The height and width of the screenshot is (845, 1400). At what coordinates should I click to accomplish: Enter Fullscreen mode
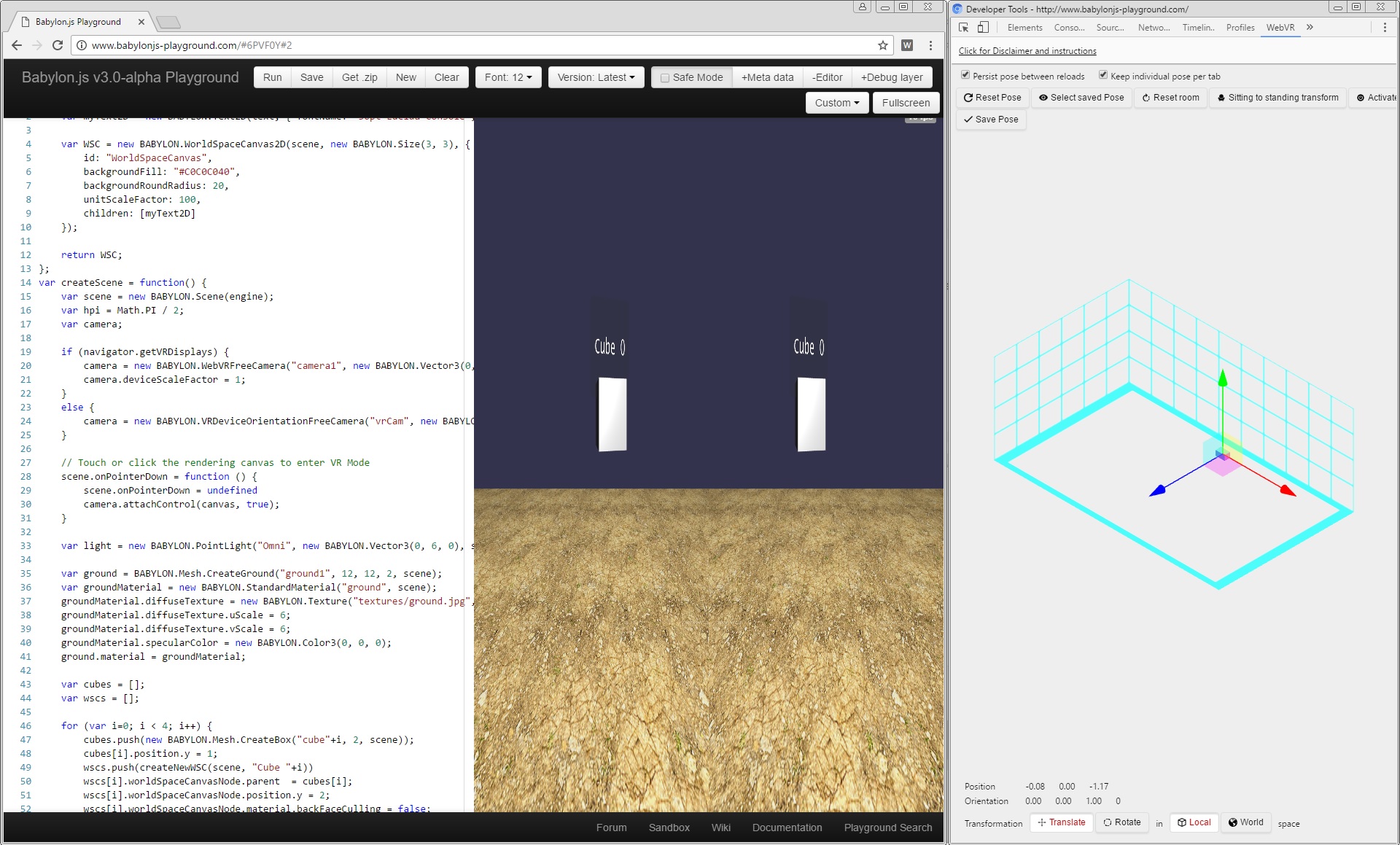906,103
